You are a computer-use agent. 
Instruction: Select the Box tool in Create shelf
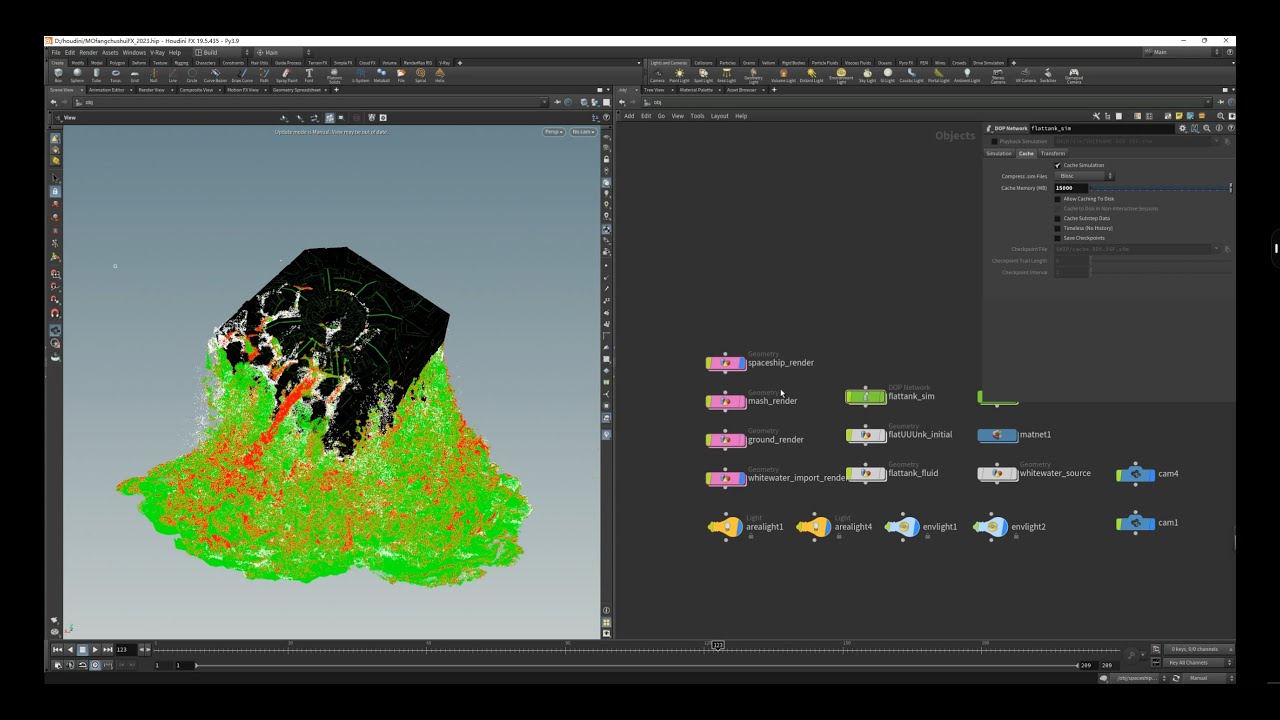58,75
